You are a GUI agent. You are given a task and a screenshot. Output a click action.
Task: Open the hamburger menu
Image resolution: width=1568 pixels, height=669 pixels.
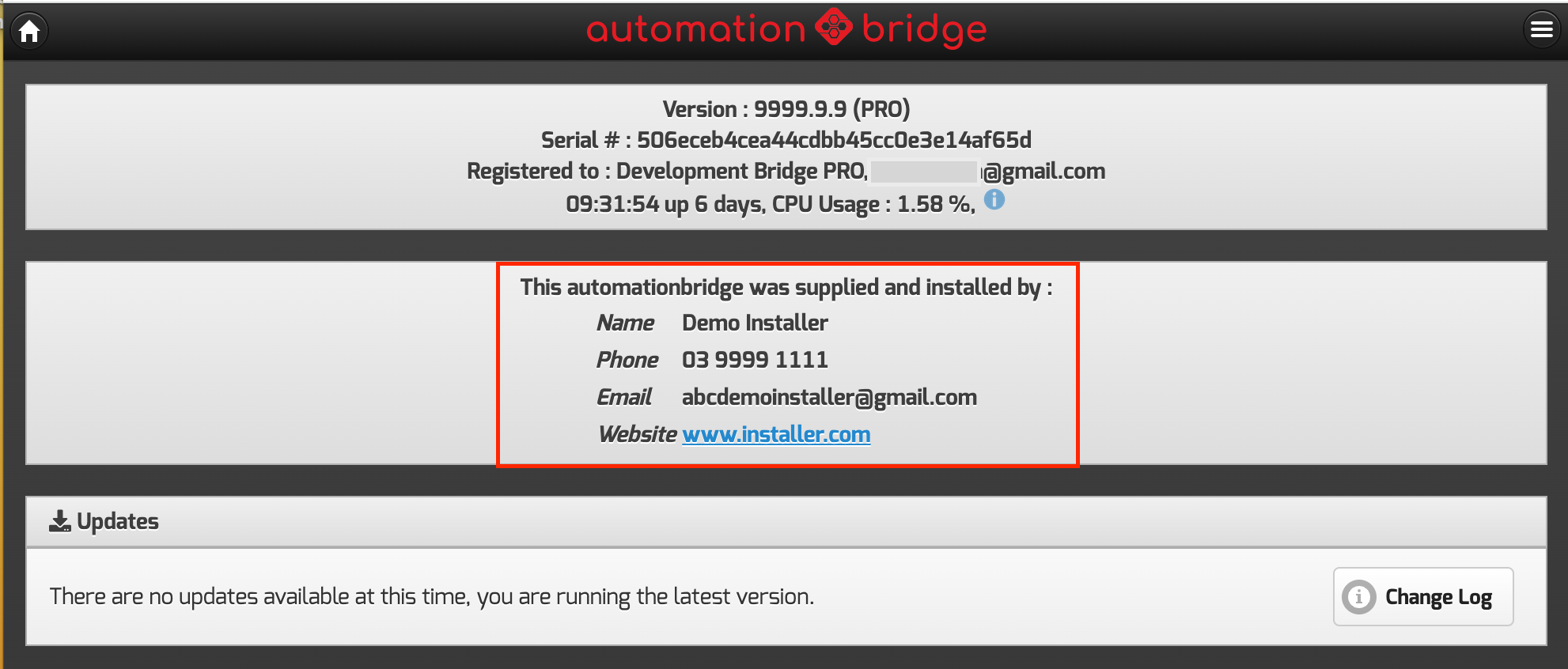(1540, 30)
